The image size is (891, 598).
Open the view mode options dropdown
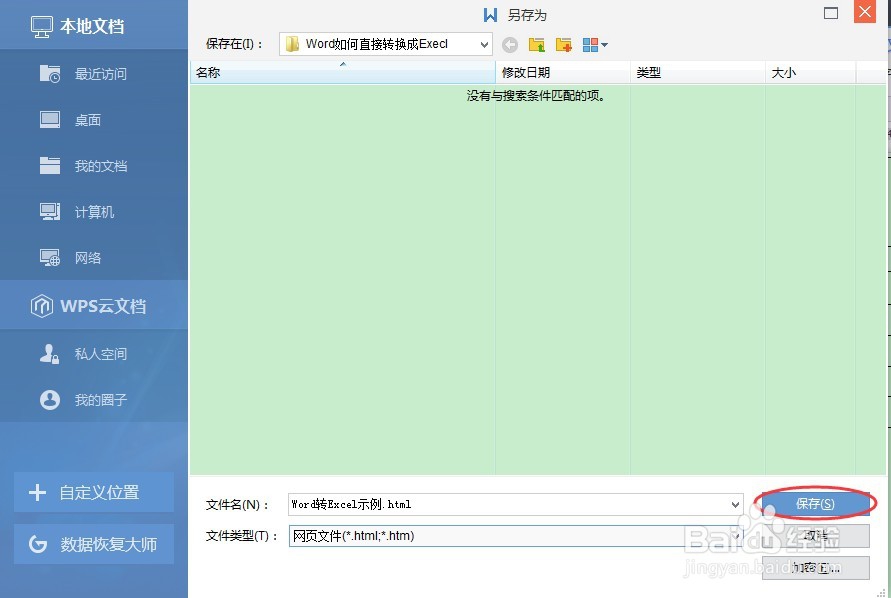pos(595,44)
